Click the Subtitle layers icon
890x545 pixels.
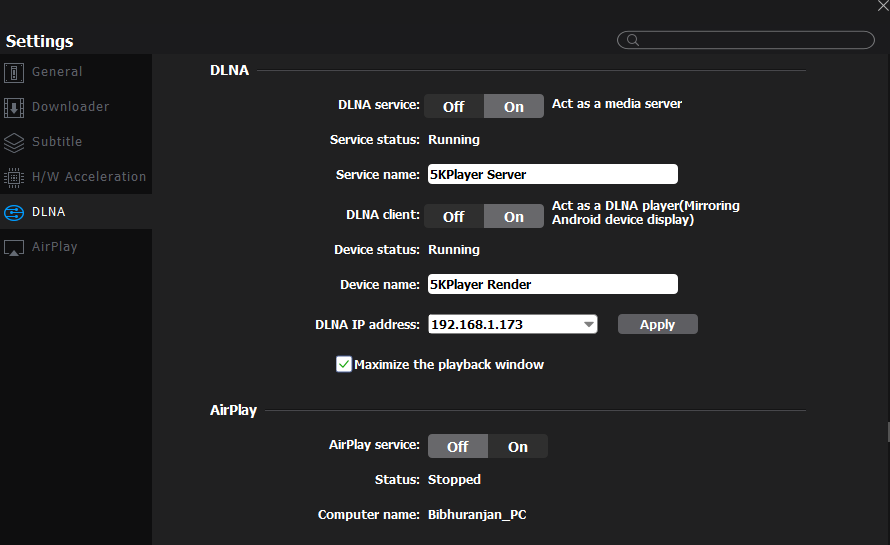pos(14,142)
